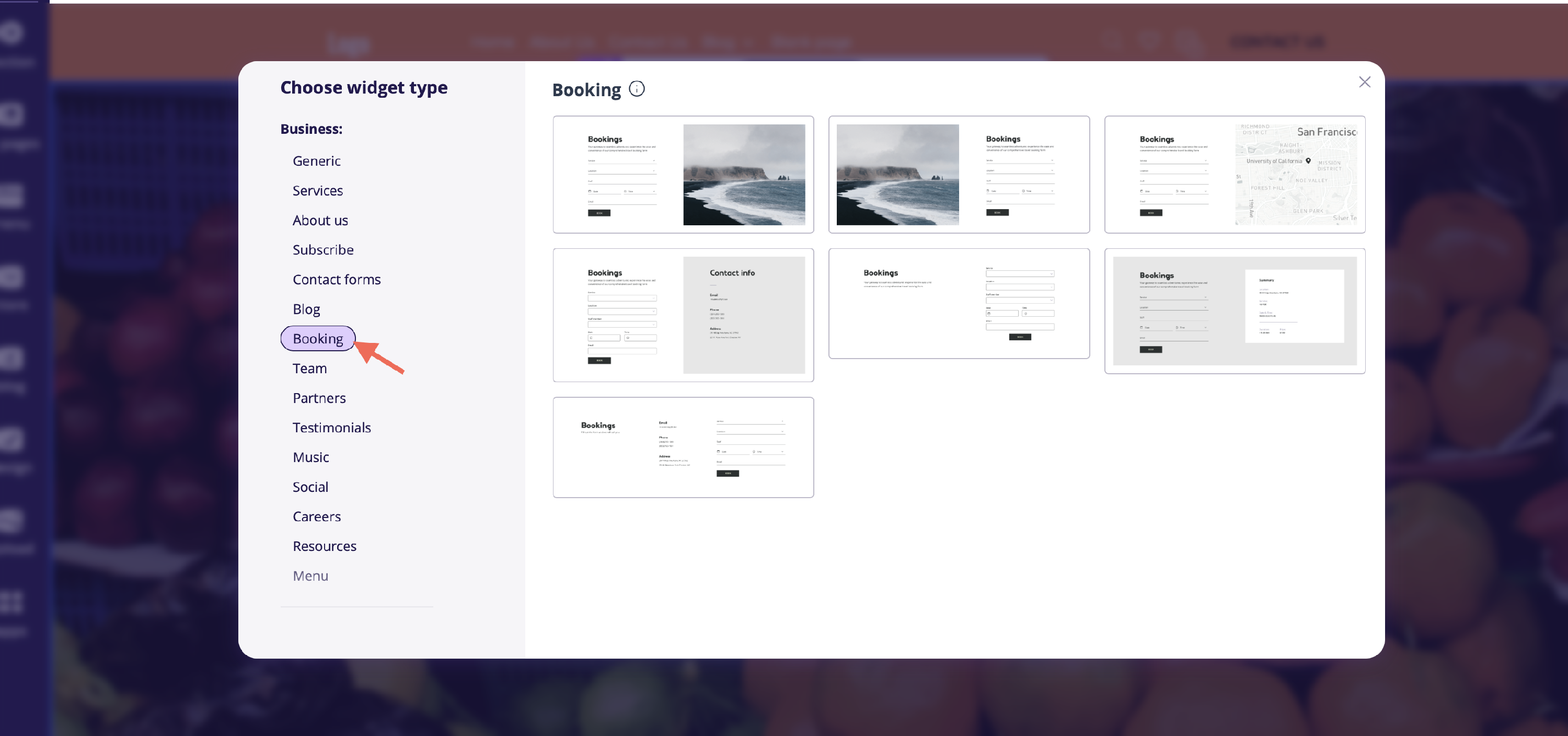Select the Testimonials category
This screenshot has width=1568, height=736.
[x=331, y=428]
